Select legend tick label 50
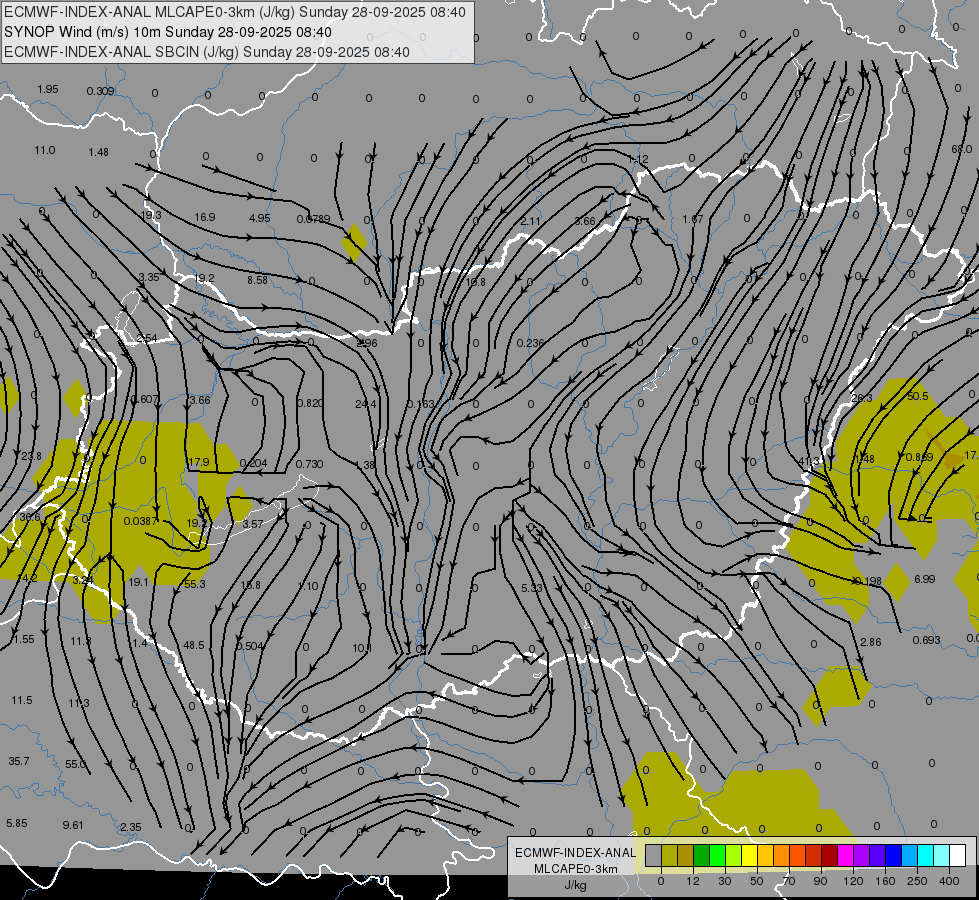 (757, 881)
